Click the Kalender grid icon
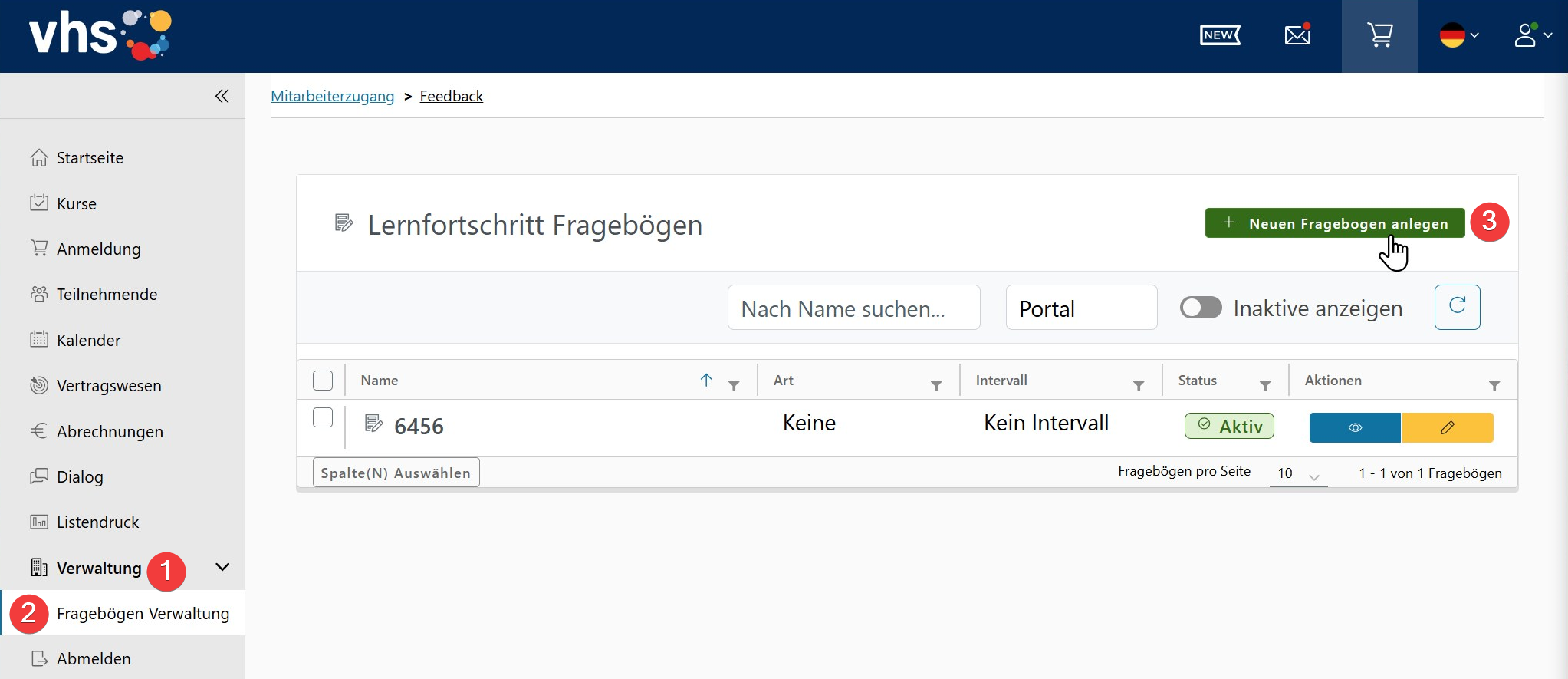1568x679 pixels. 39,339
